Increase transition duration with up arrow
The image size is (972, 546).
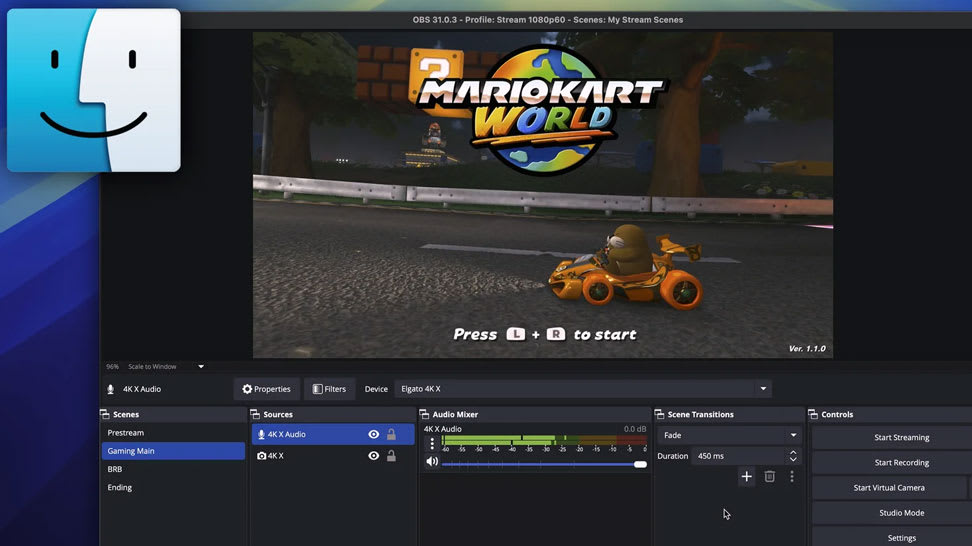click(793, 452)
